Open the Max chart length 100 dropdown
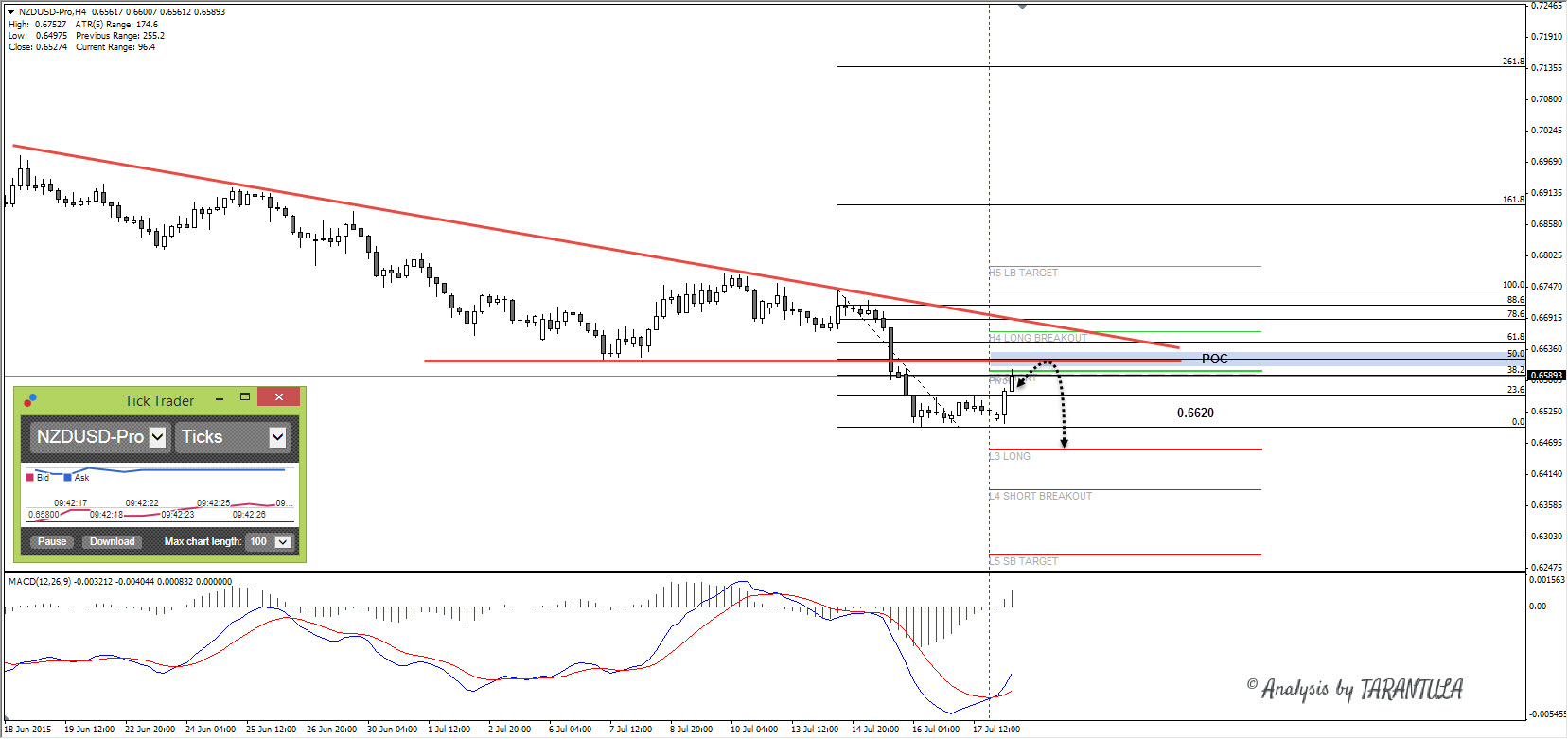The height and width of the screenshot is (739, 1568). click(x=283, y=542)
